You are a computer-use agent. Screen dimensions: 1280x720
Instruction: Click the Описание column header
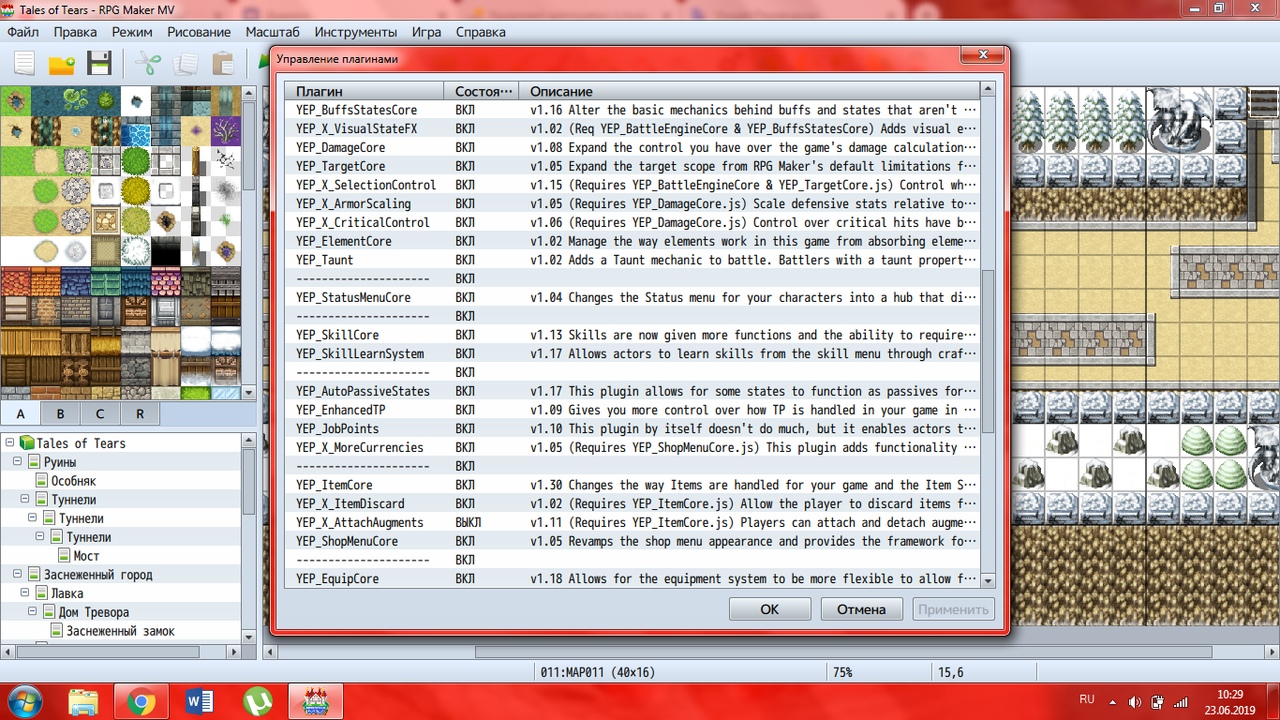tap(749, 91)
